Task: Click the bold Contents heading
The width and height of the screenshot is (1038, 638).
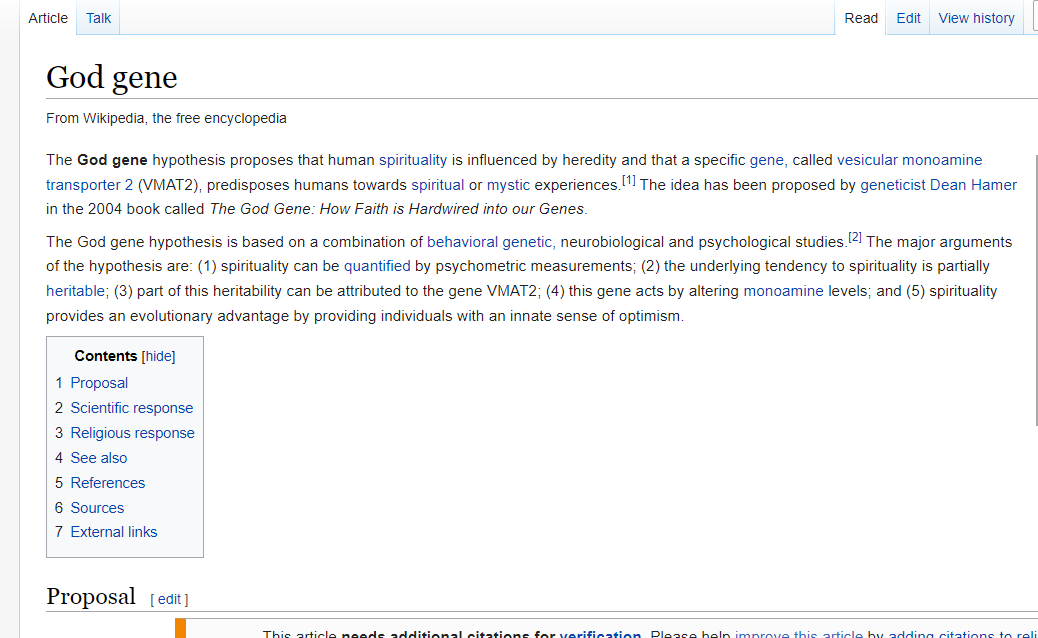Action: (x=105, y=356)
